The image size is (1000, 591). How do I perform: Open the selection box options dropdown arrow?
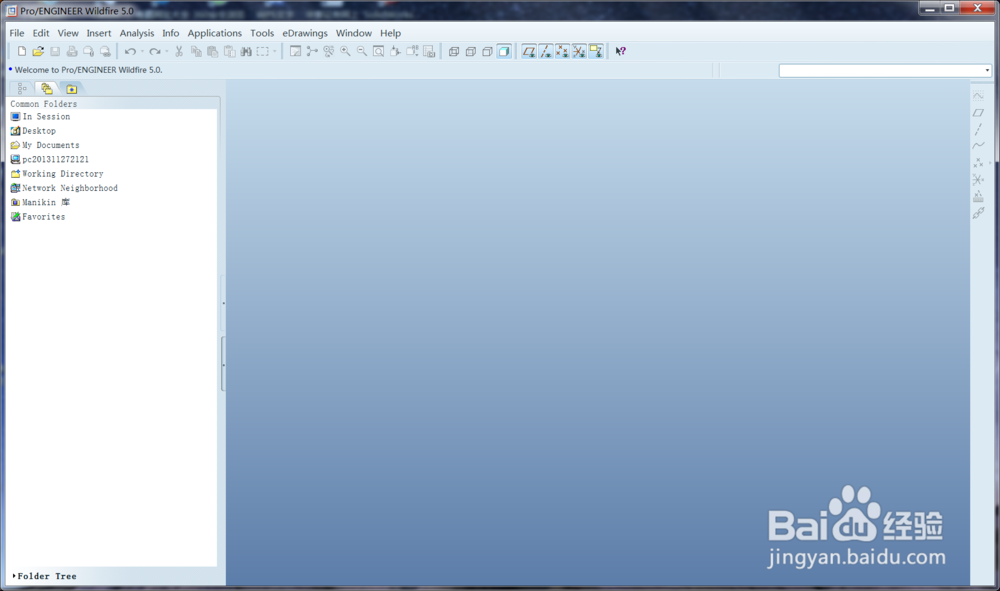click(275, 52)
